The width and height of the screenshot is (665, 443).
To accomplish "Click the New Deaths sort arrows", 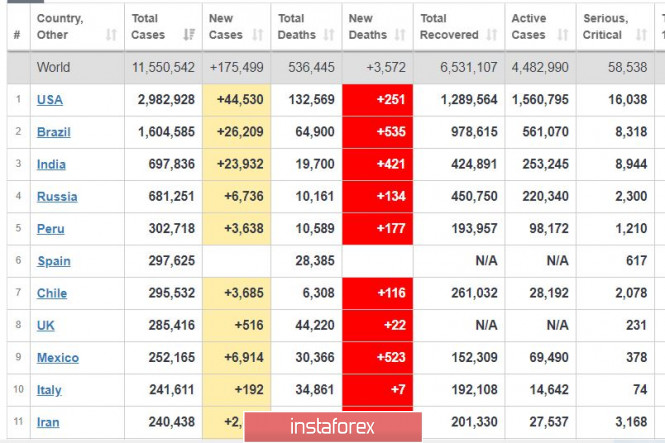I will (x=398, y=35).
